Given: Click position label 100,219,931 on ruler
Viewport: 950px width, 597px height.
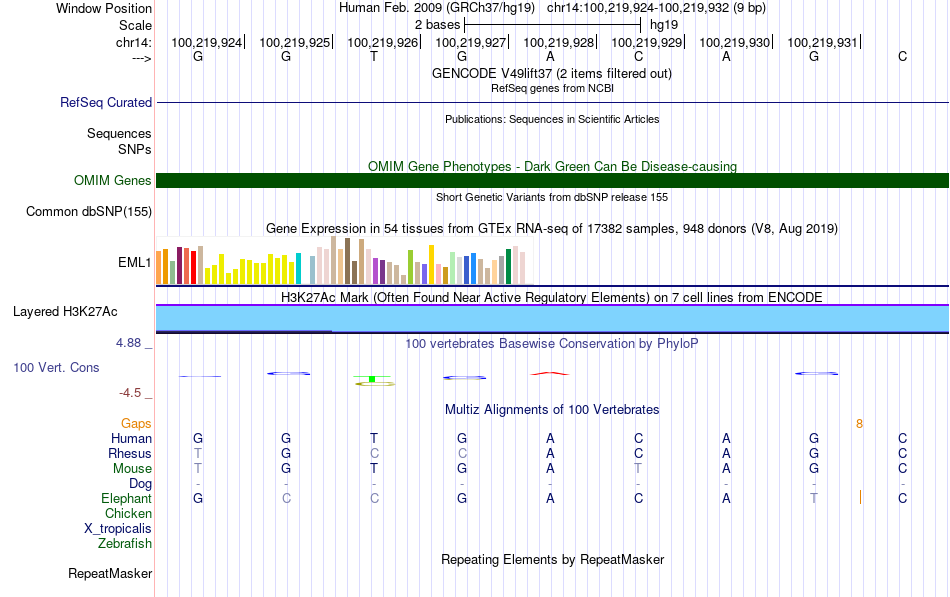Looking at the screenshot, I should 822,42.
